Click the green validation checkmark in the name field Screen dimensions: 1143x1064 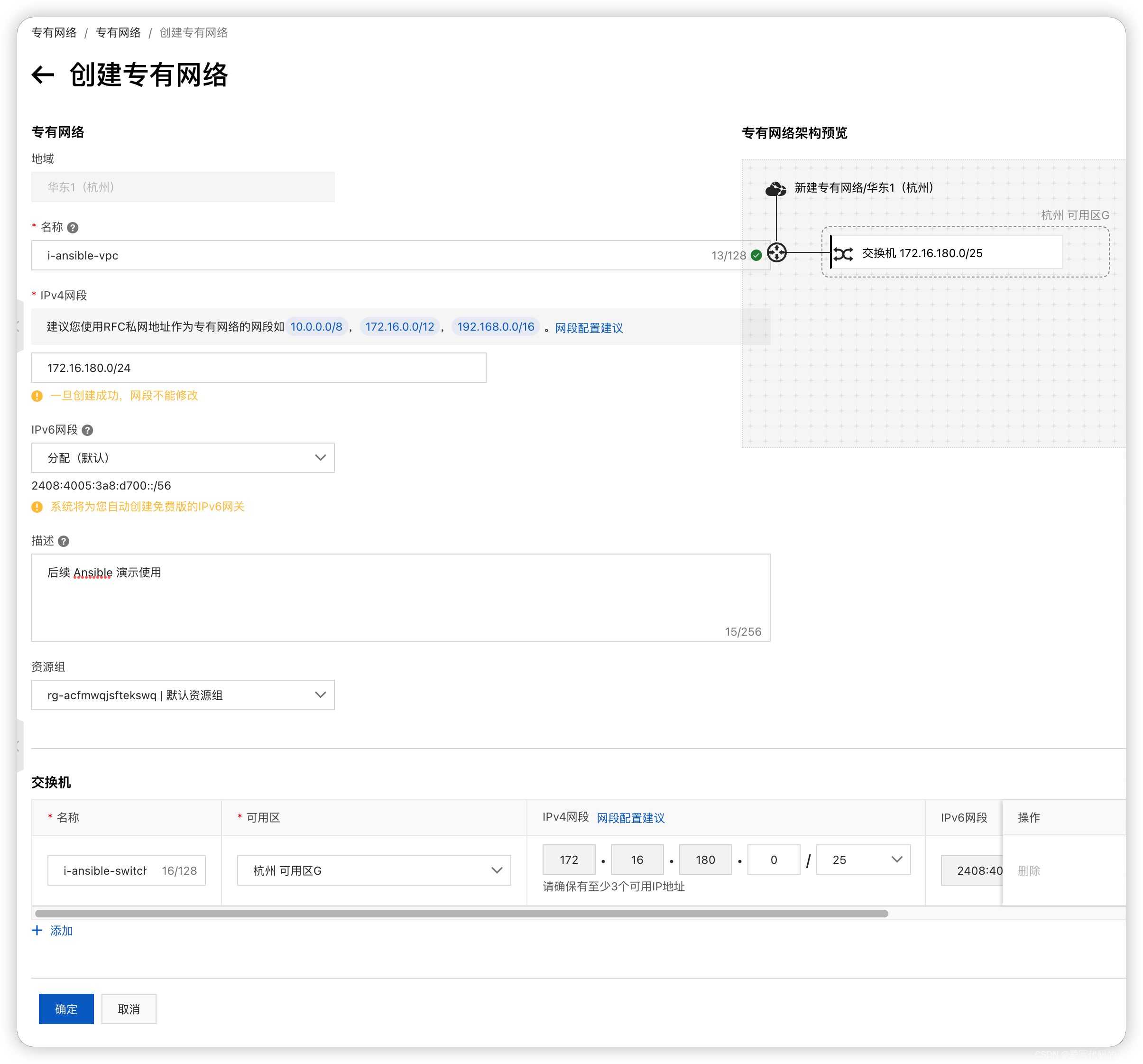[756, 255]
